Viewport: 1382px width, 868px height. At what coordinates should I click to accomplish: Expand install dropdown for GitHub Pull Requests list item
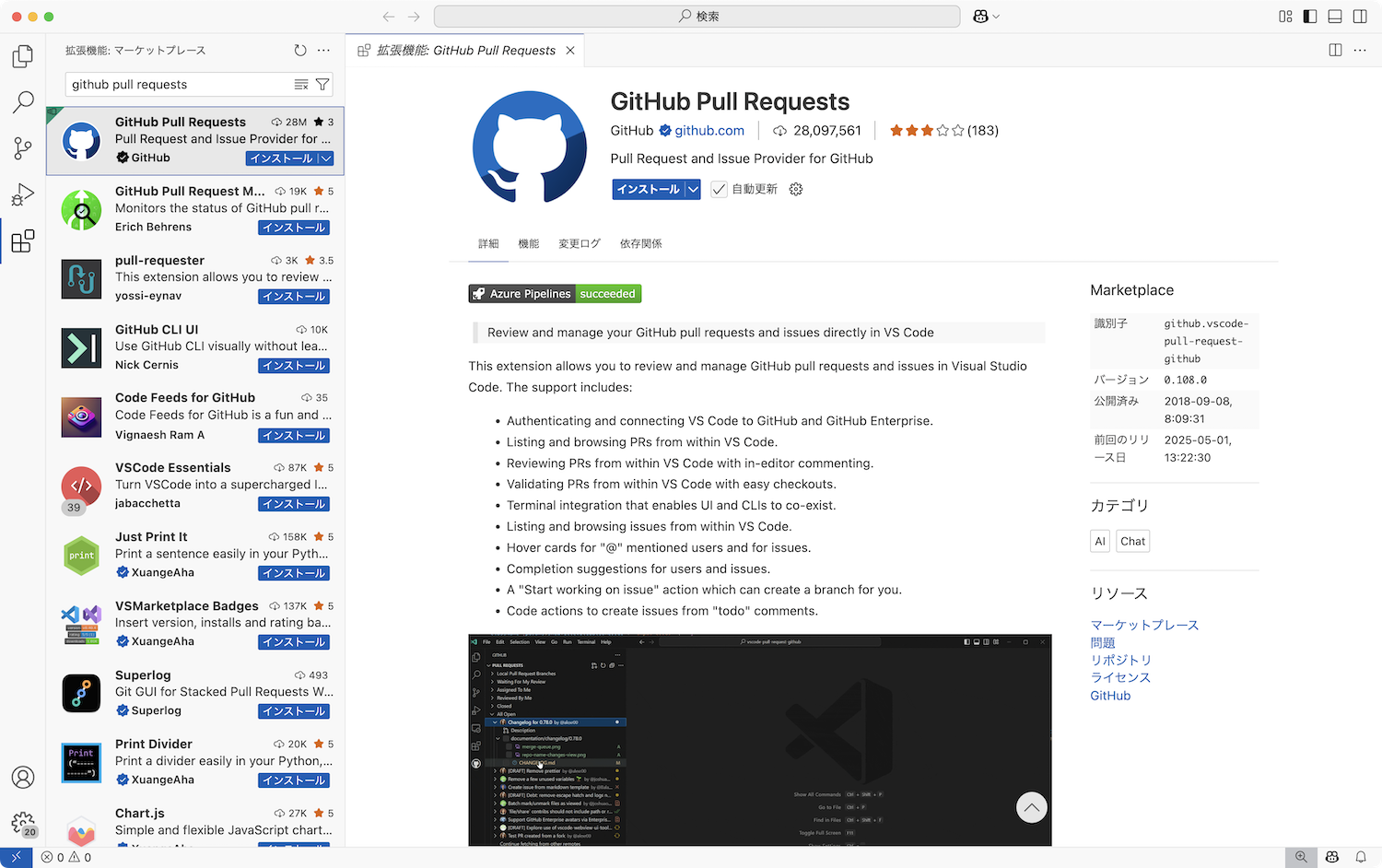(x=325, y=158)
